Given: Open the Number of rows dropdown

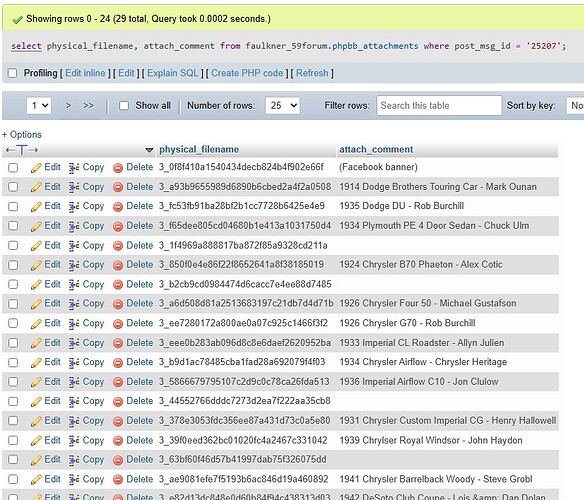Looking at the screenshot, I should click(x=282, y=106).
